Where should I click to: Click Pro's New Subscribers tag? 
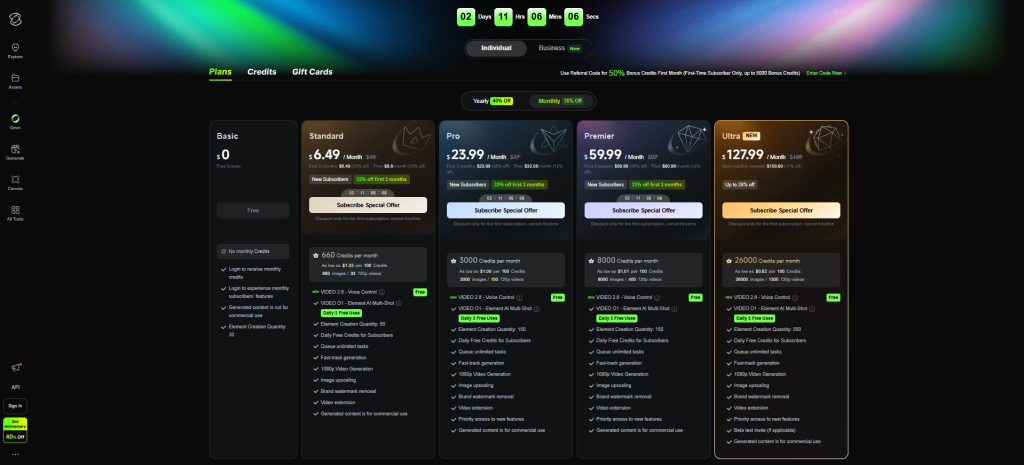468,185
